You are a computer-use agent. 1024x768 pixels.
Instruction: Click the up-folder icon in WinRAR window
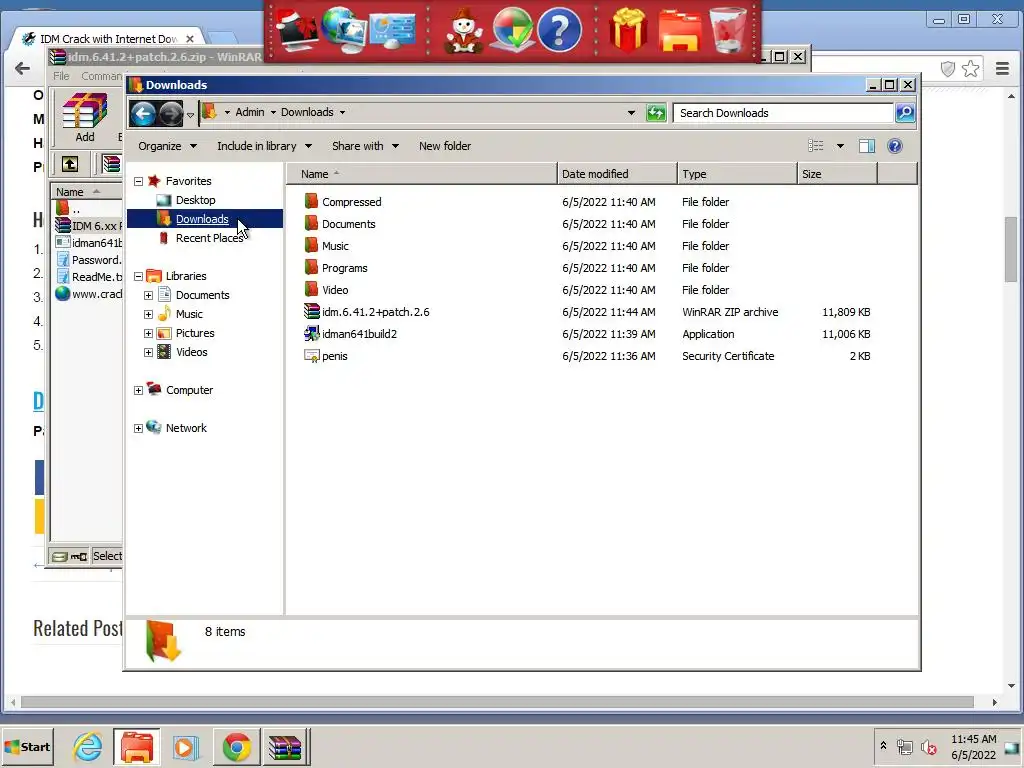(70, 164)
